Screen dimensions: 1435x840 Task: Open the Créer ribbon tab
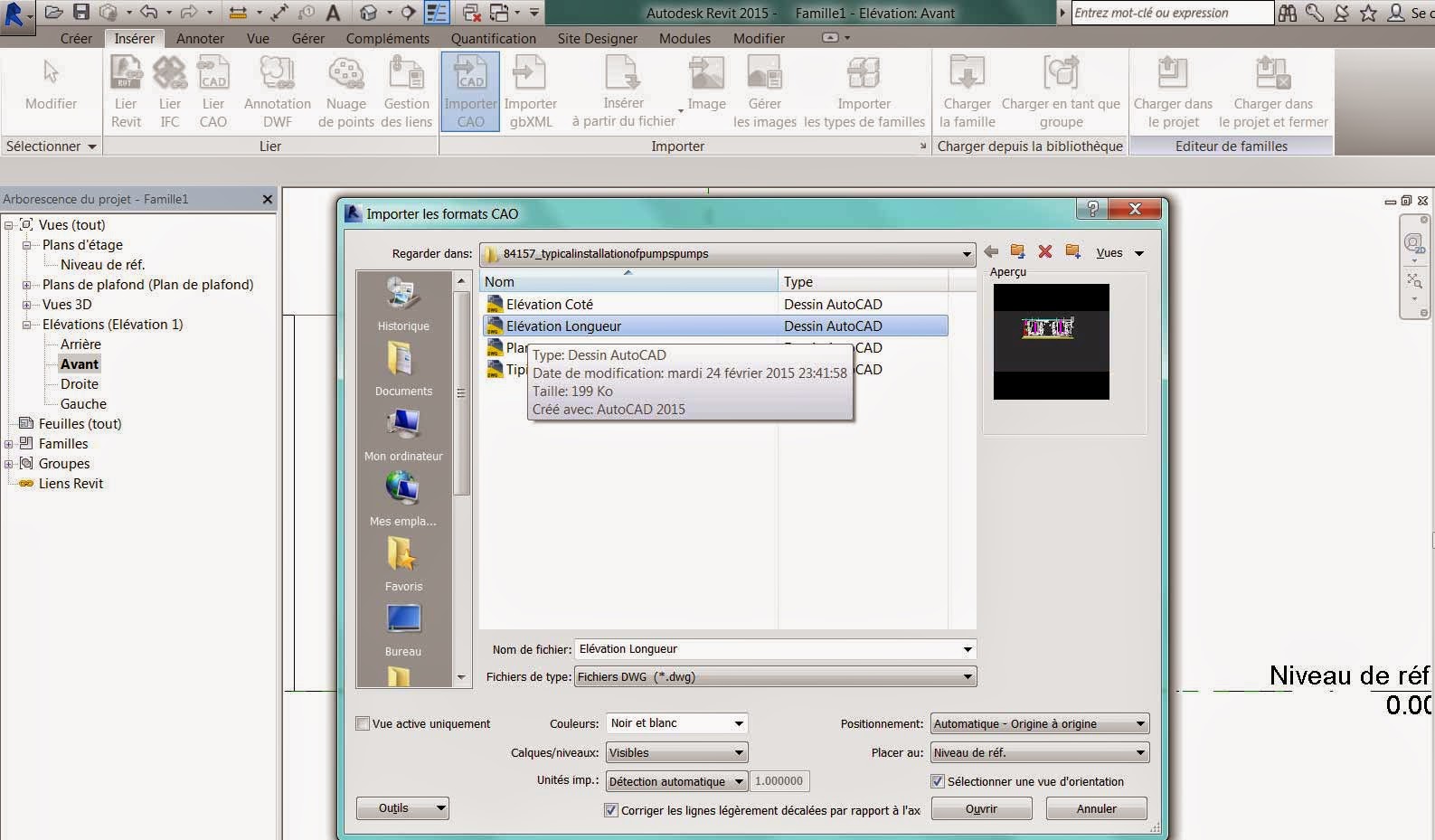coord(76,39)
